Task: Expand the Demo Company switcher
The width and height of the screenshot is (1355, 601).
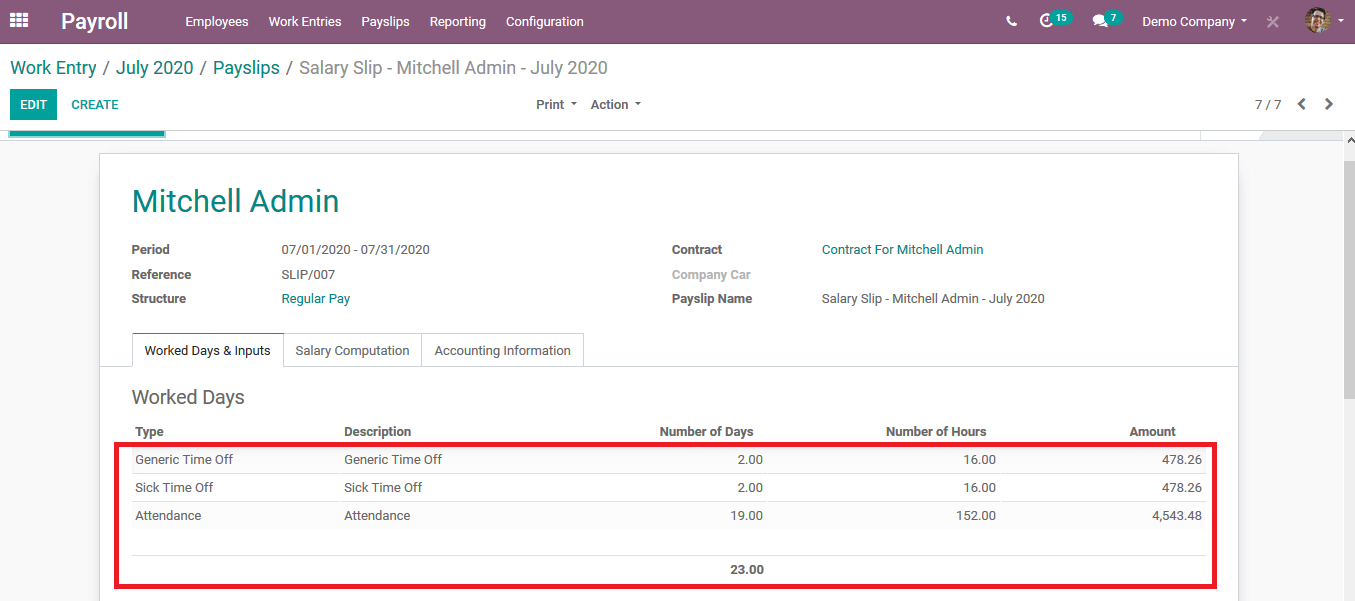Action: pos(1195,21)
